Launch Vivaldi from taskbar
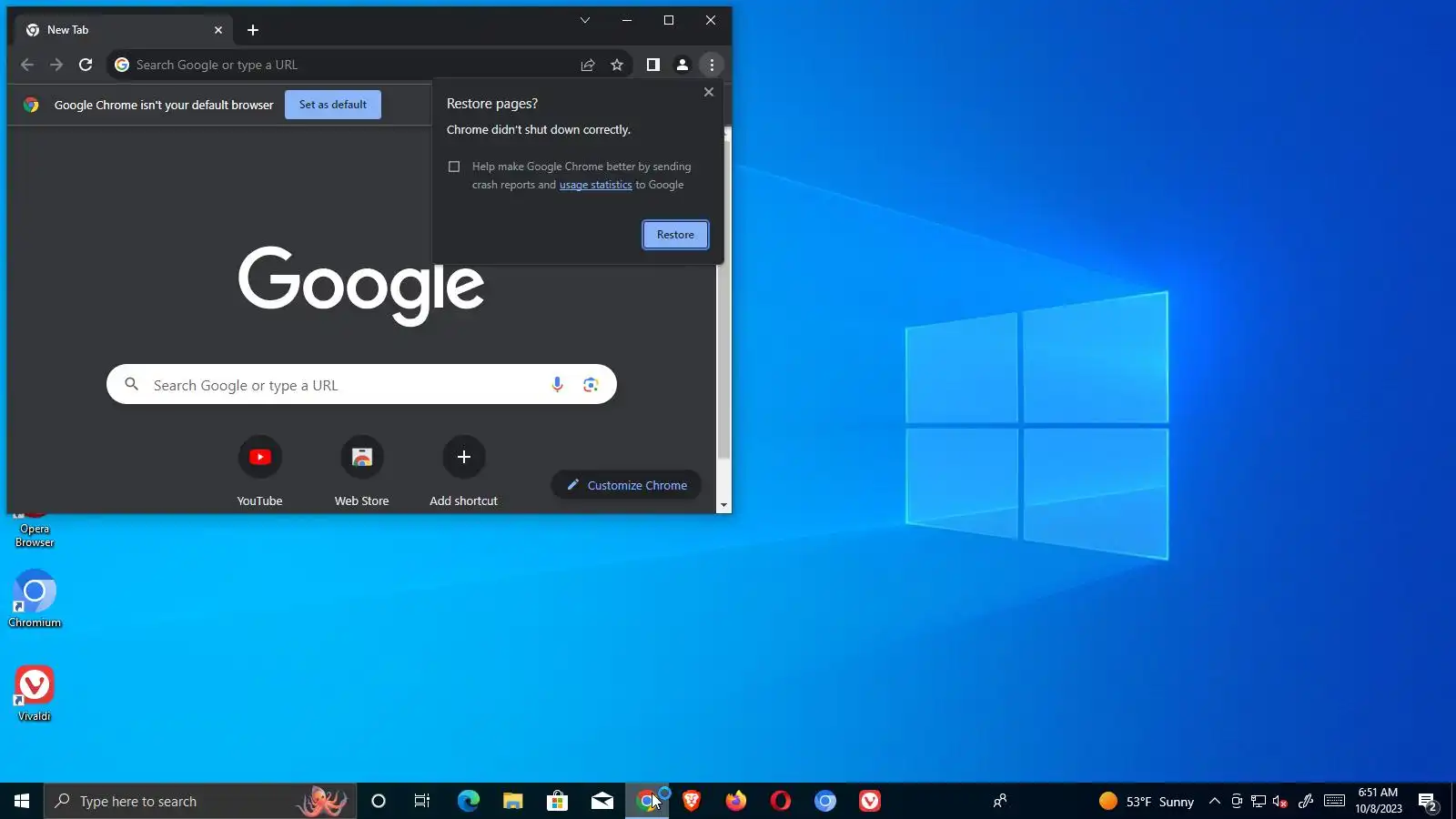This screenshot has width=1456, height=819. point(869,801)
